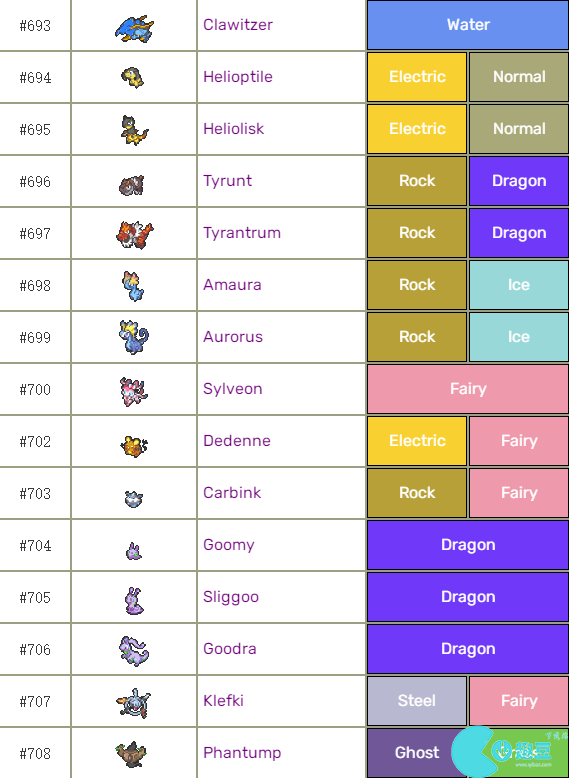This screenshot has height=778, width=569.
Task: Select the Sylveon sprite image
Action: click(x=133, y=391)
